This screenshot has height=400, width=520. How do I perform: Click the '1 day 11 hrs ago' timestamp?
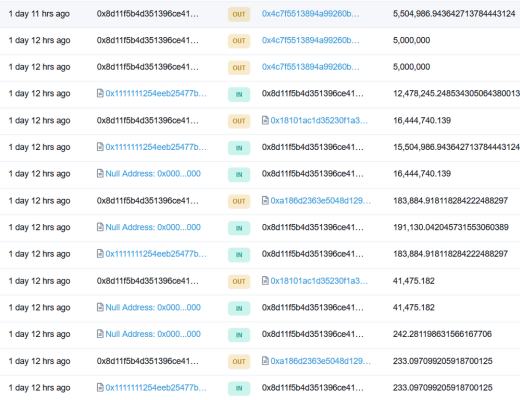pyautogui.click(x=39, y=14)
